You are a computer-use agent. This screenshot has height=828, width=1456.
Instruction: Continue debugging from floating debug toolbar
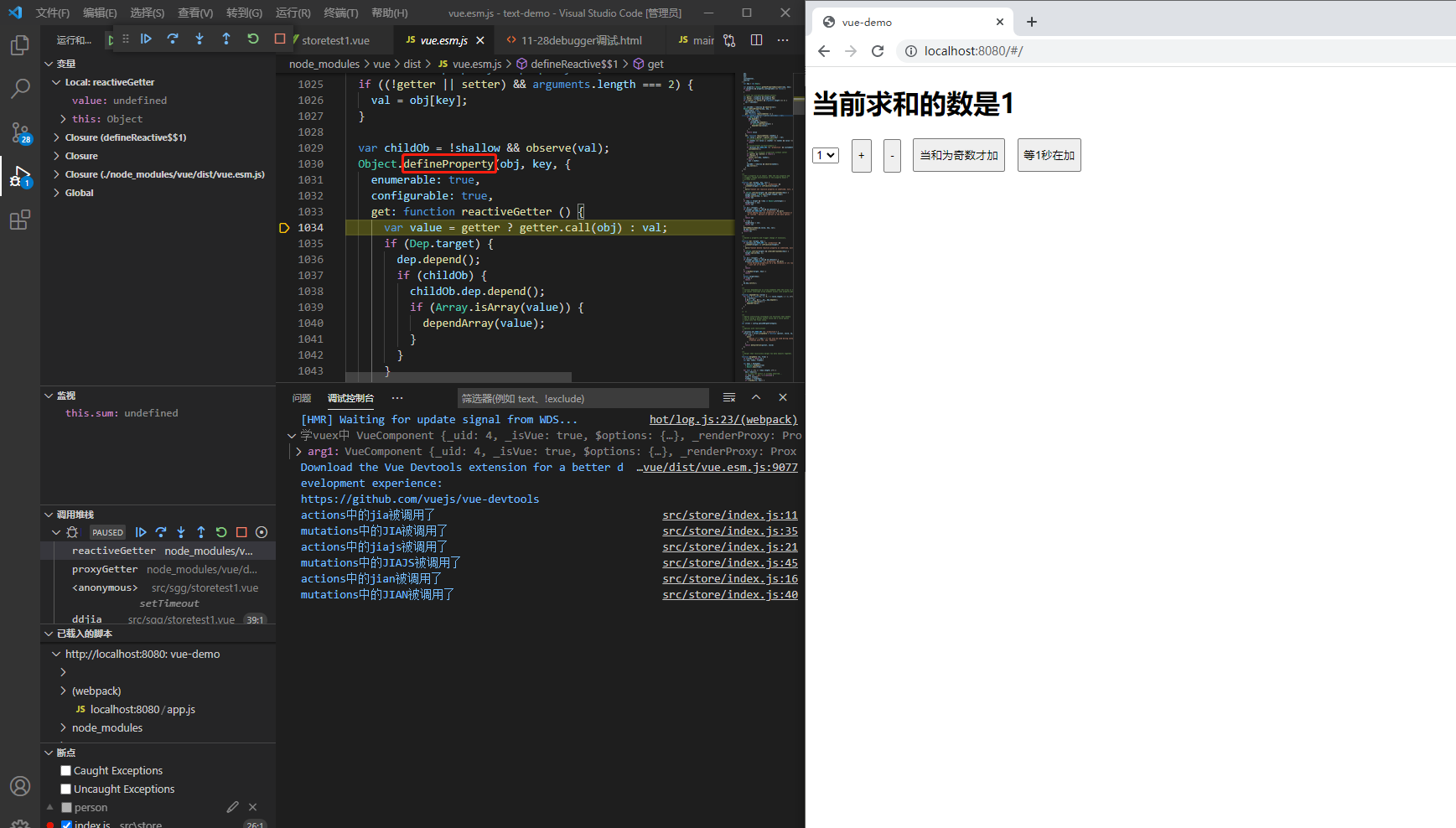coord(146,39)
